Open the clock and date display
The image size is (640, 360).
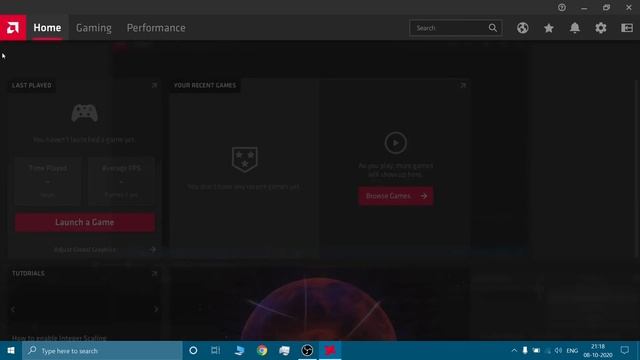pyautogui.click(x=598, y=351)
